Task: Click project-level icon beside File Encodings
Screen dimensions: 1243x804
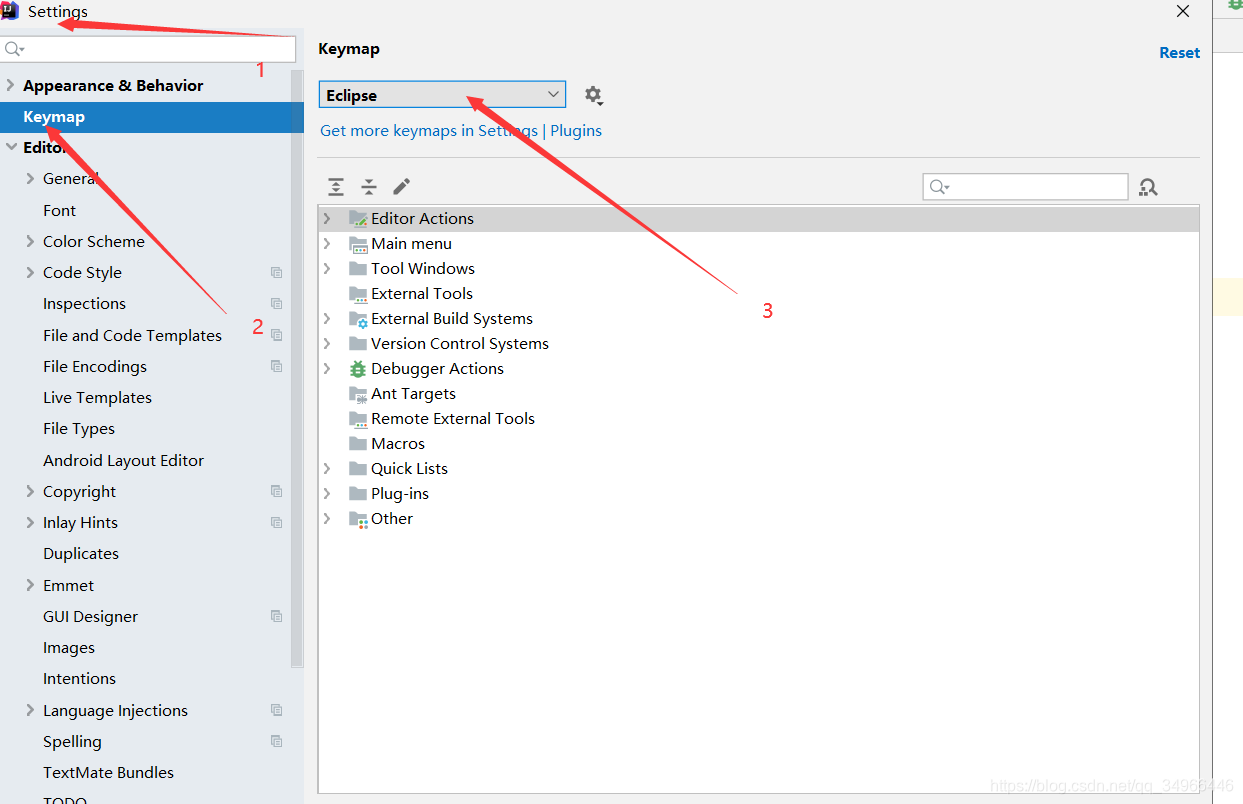Action: tap(277, 367)
